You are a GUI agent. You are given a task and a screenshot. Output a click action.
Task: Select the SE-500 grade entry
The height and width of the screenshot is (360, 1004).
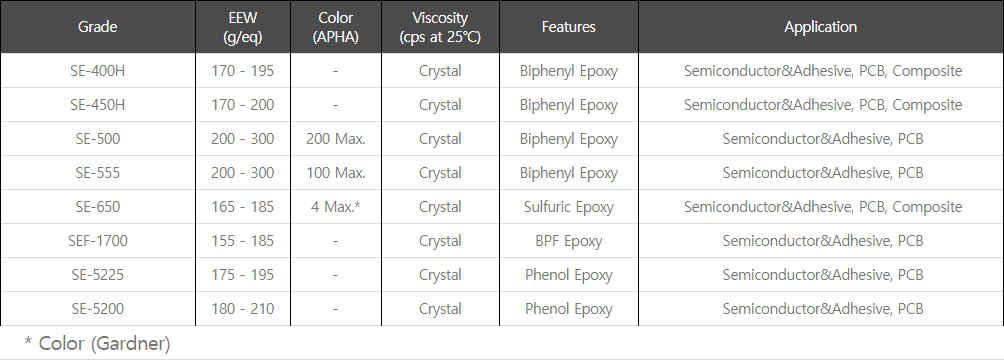tap(97, 138)
